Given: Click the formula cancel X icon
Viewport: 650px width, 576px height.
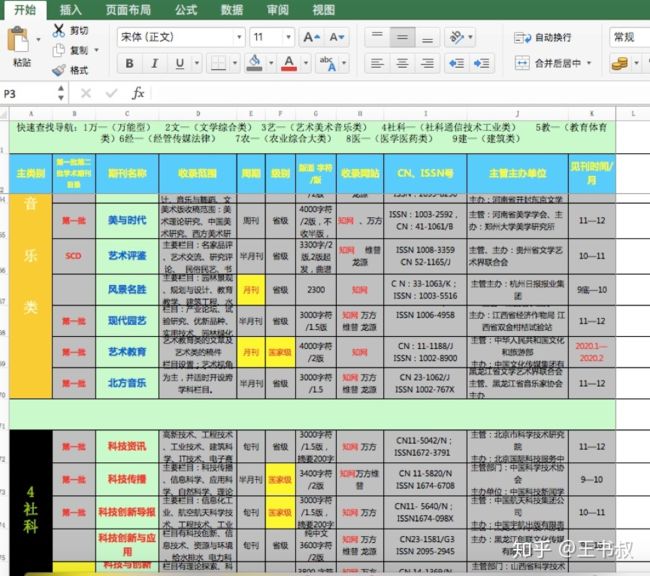Looking at the screenshot, I should (x=86, y=93).
